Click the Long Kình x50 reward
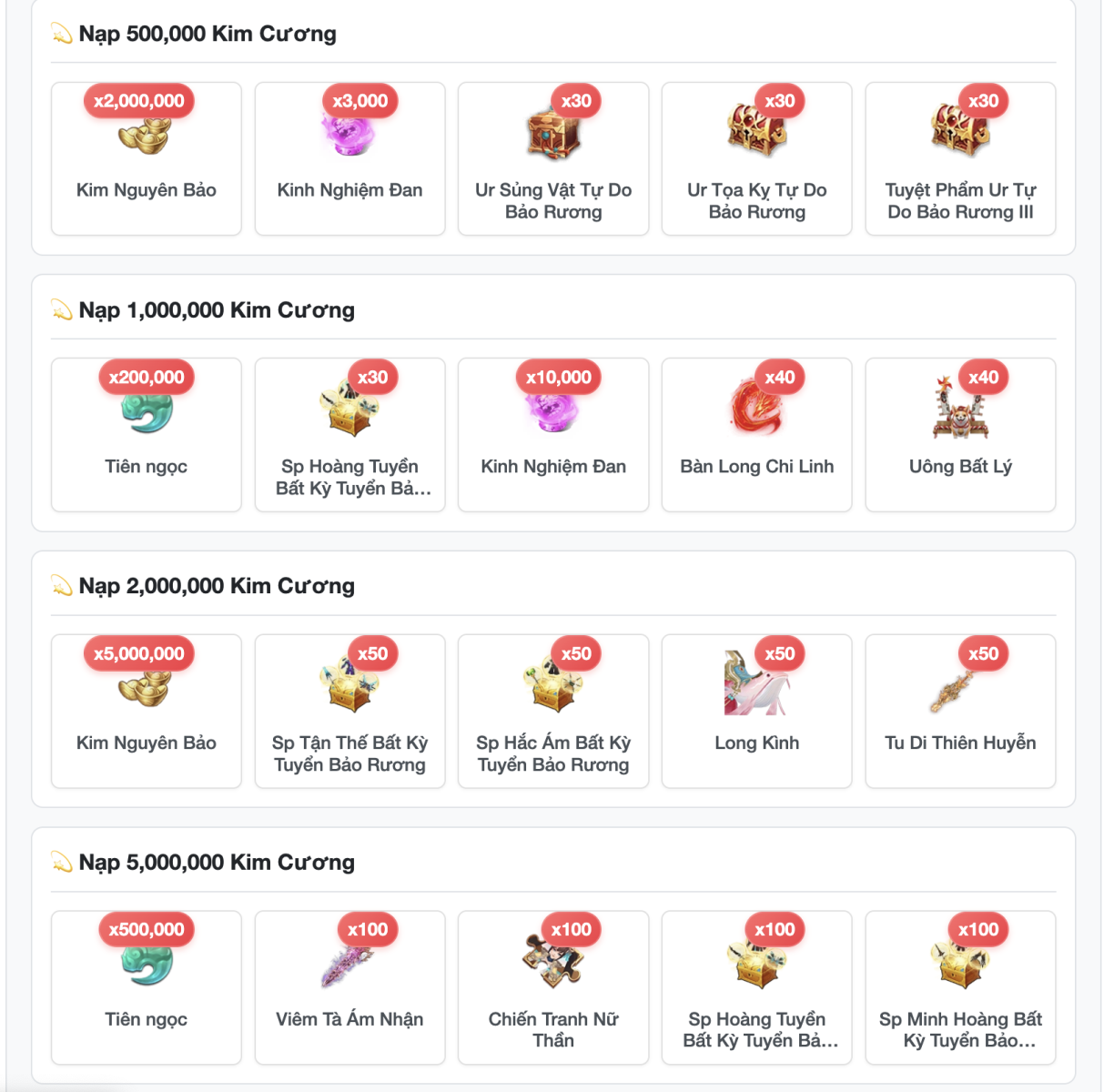 coord(757,712)
